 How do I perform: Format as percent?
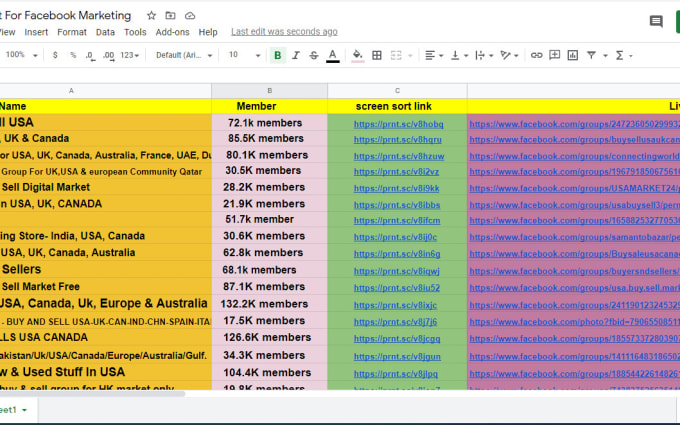73,55
